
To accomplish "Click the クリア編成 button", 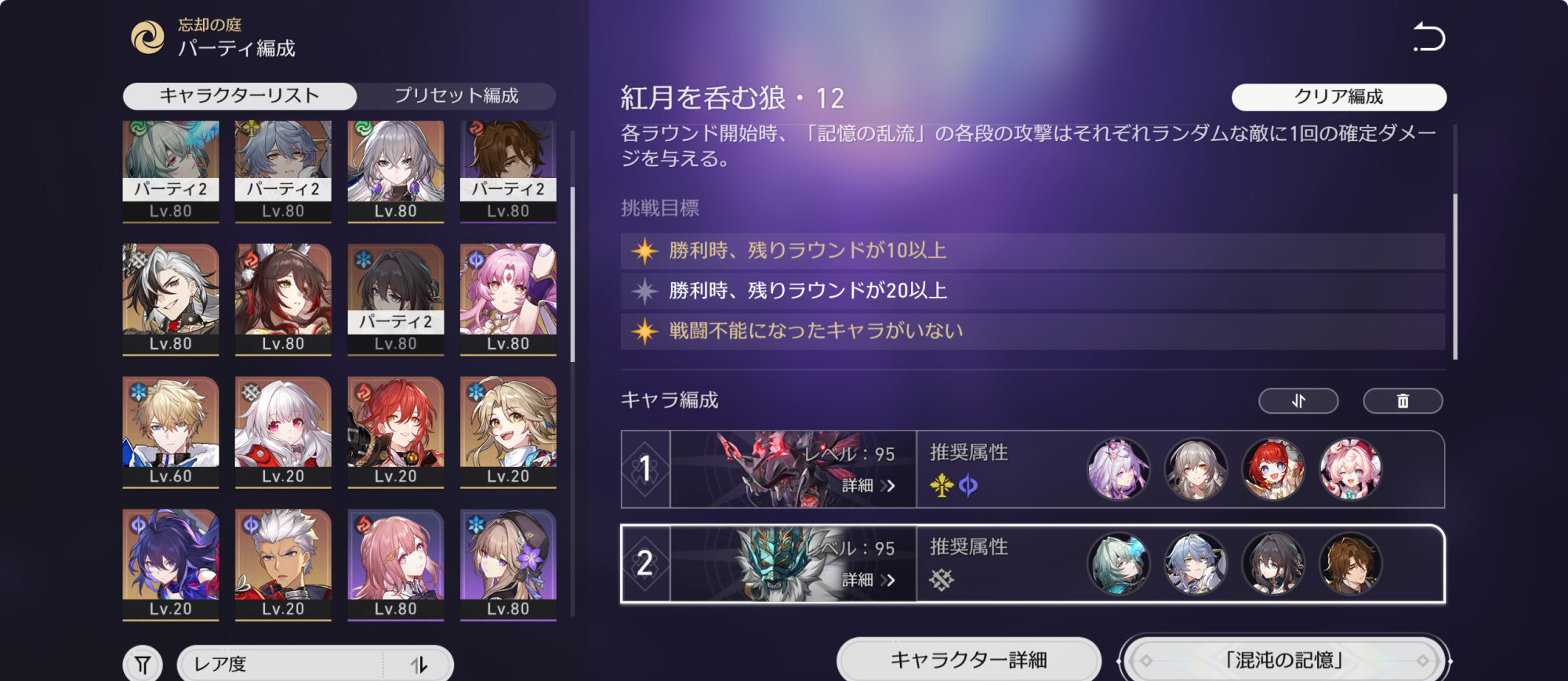I will coord(1339,97).
